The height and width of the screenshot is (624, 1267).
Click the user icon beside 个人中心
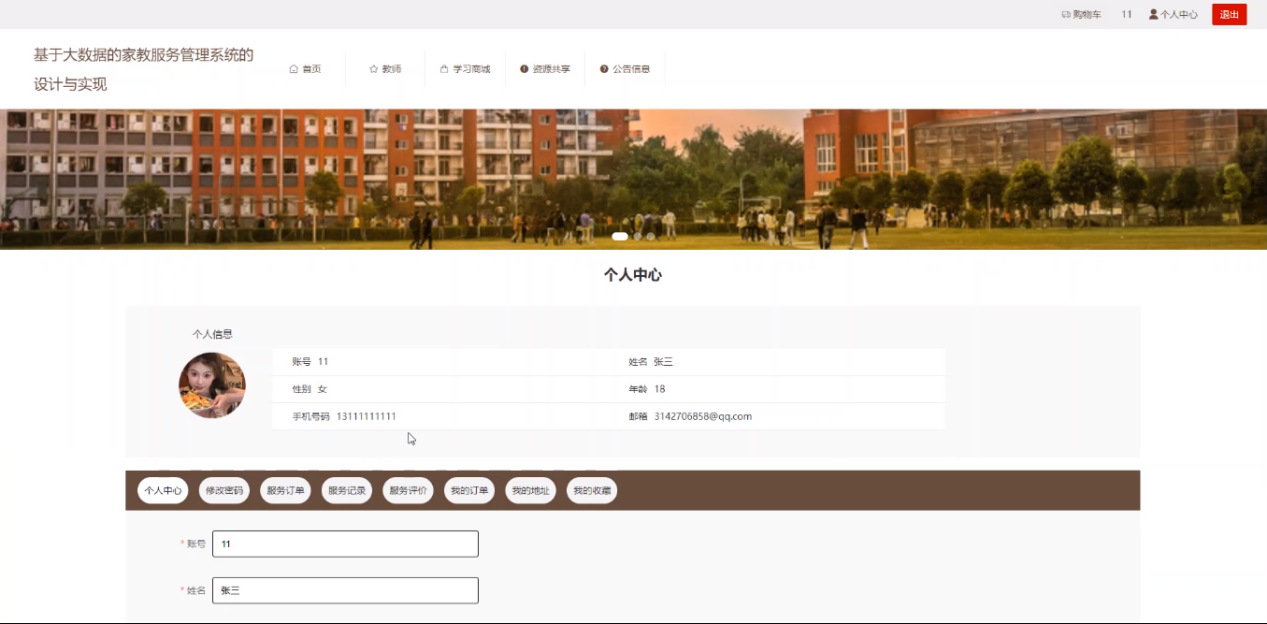pos(1153,15)
